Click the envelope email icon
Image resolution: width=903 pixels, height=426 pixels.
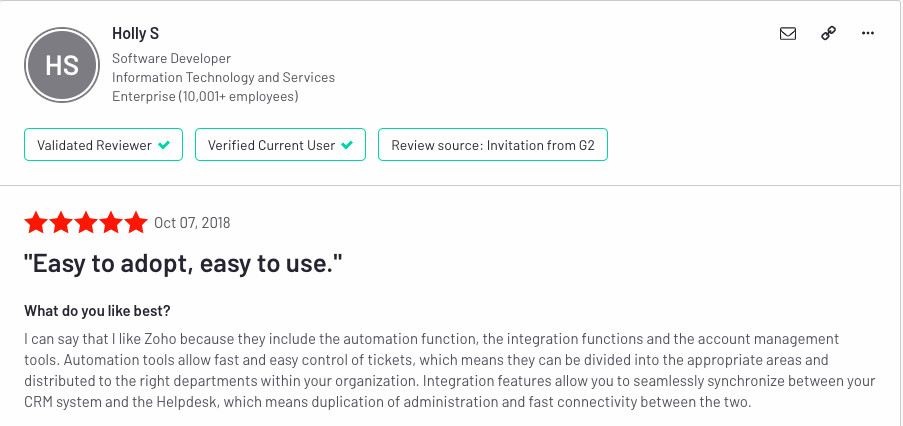point(788,33)
